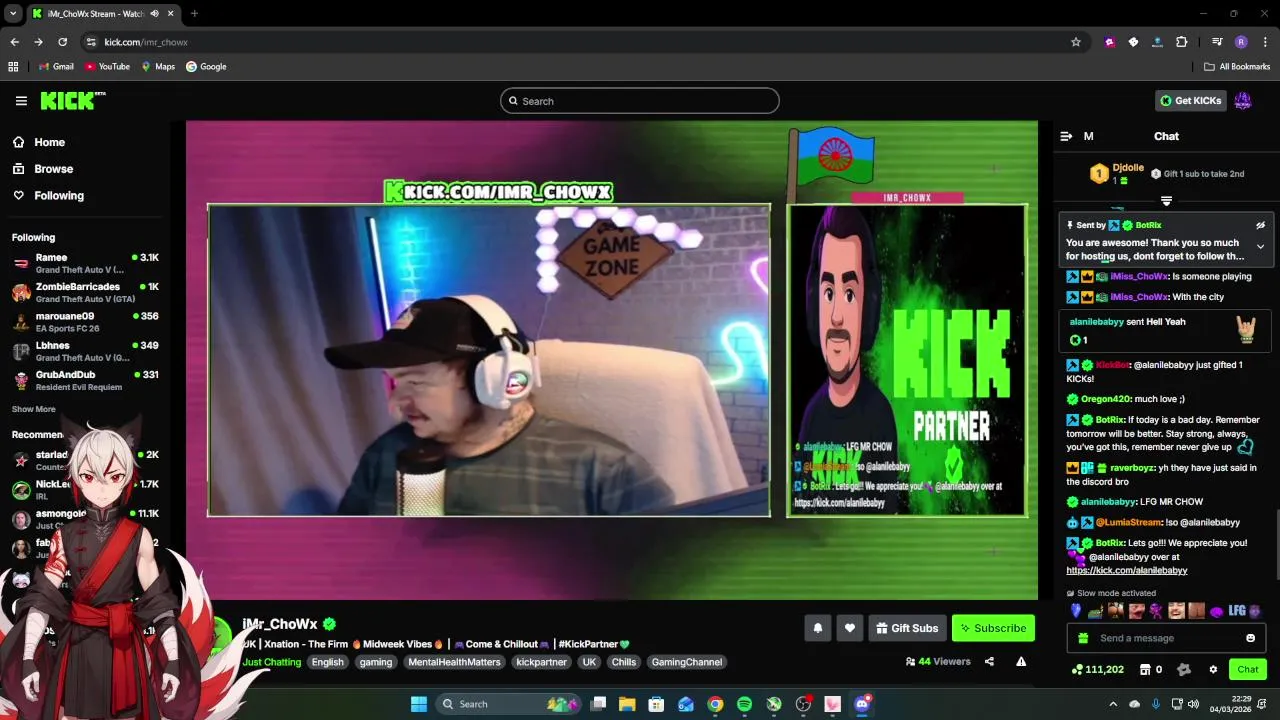Open Spotify from the taskbar

click(744, 704)
